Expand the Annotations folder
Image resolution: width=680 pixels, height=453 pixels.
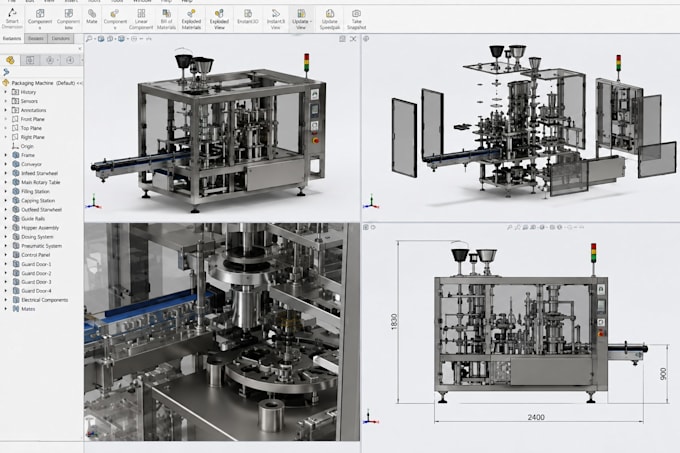pos(6,110)
